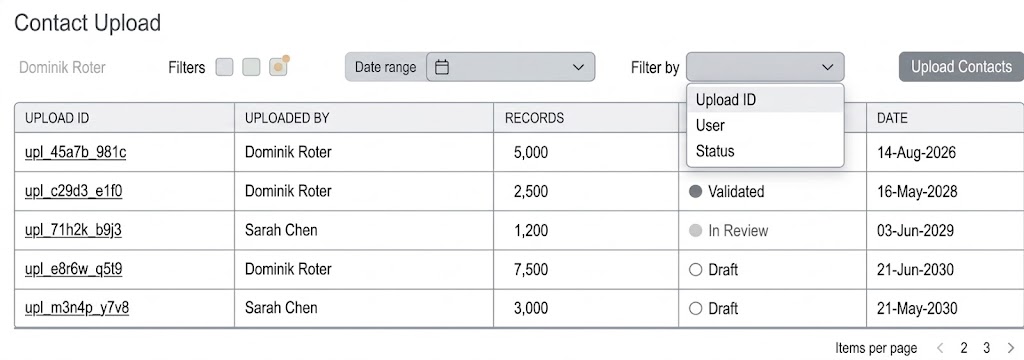1024x360 pixels.
Task: Click the Dominik Roter user name under title
Action: pyautogui.click(x=62, y=67)
